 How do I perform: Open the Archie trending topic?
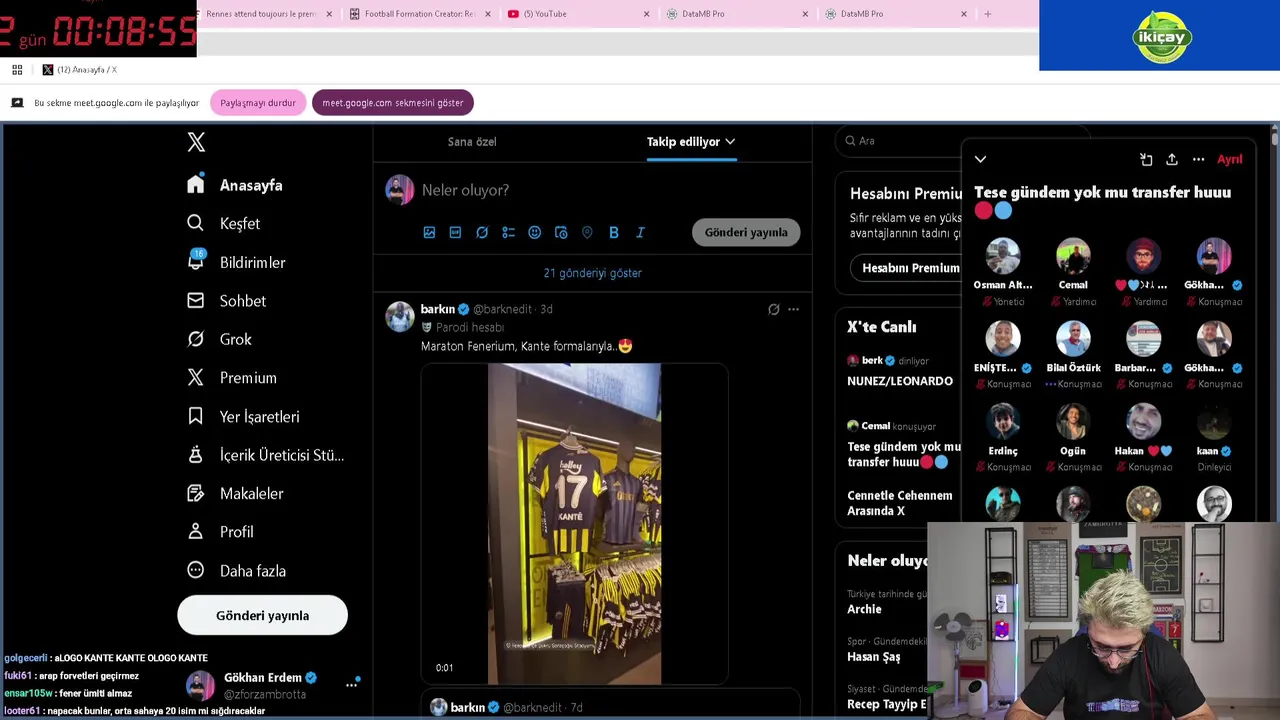point(865,609)
